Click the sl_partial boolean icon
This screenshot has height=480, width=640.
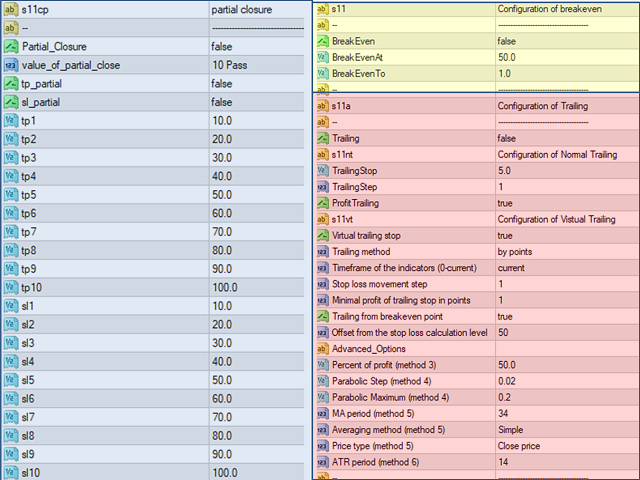(x=11, y=102)
